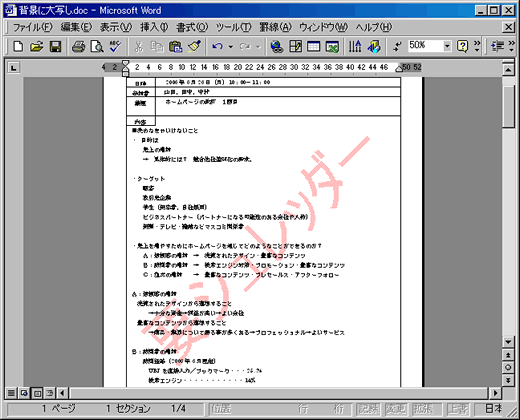Click the Columns icon in the toolbar
Screen dimensions: 520x420
point(355,46)
